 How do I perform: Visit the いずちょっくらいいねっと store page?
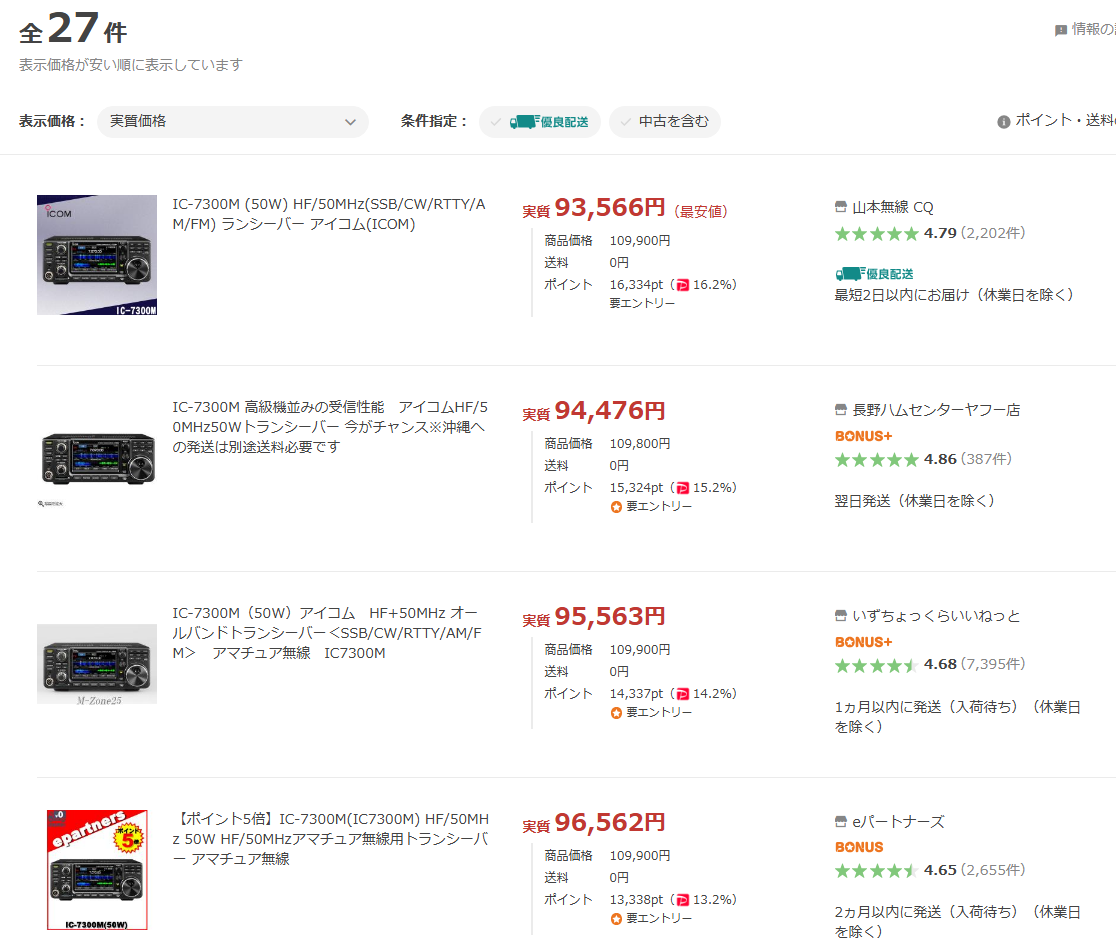(x=936, y=616)
